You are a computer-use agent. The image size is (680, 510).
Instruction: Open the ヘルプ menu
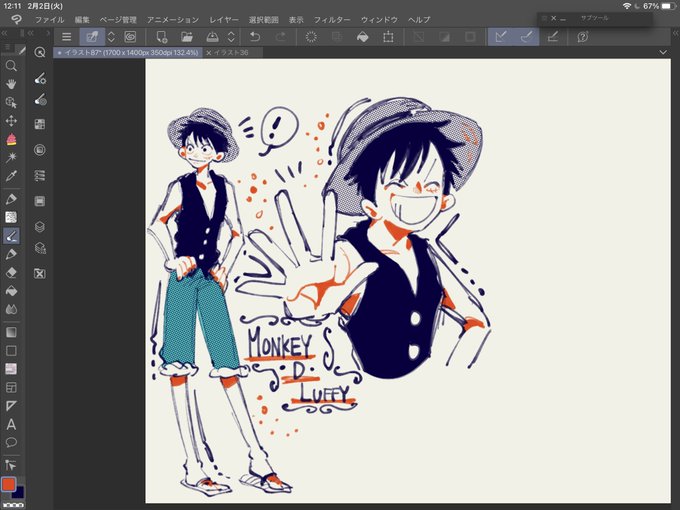(419, 20)
